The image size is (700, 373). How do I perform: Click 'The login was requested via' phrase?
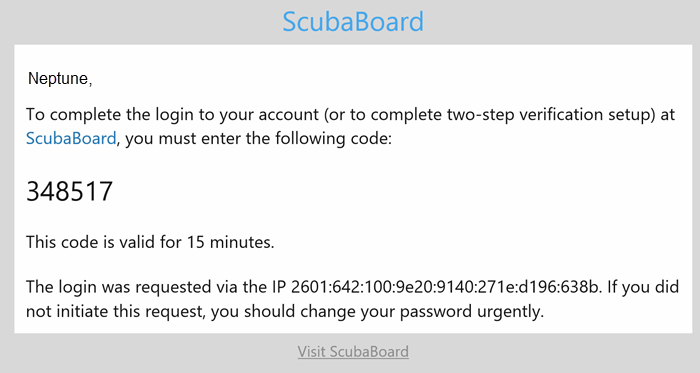pyautogui.click(x=131, y=286)
